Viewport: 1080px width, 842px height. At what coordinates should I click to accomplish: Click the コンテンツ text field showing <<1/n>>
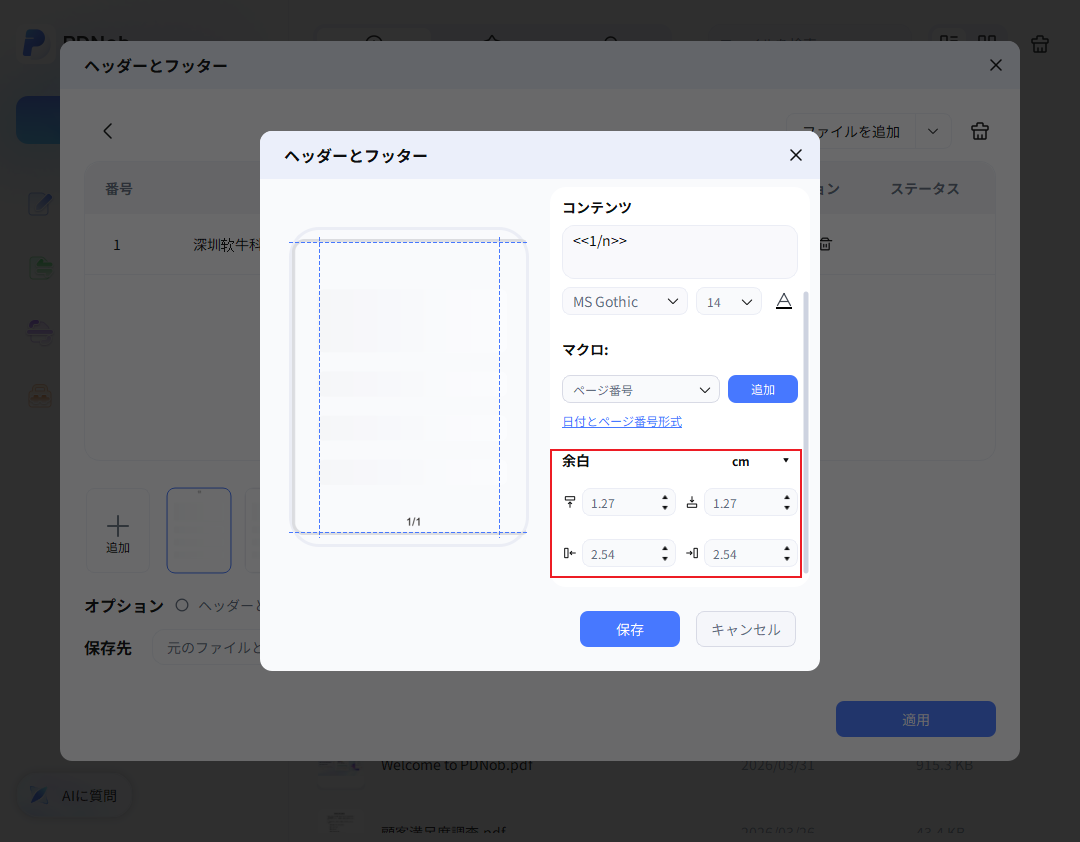[x=679, y=251]
